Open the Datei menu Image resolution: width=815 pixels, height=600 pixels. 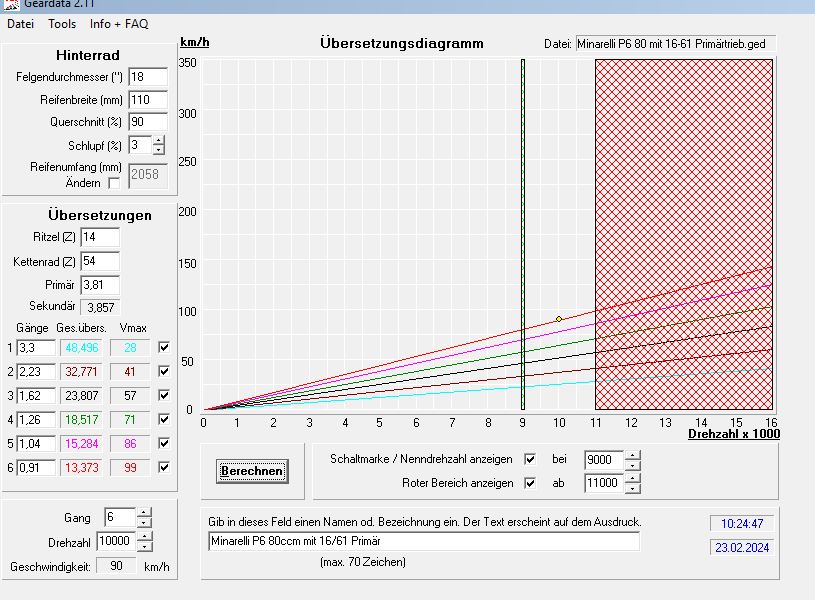[x=20, y=23]
